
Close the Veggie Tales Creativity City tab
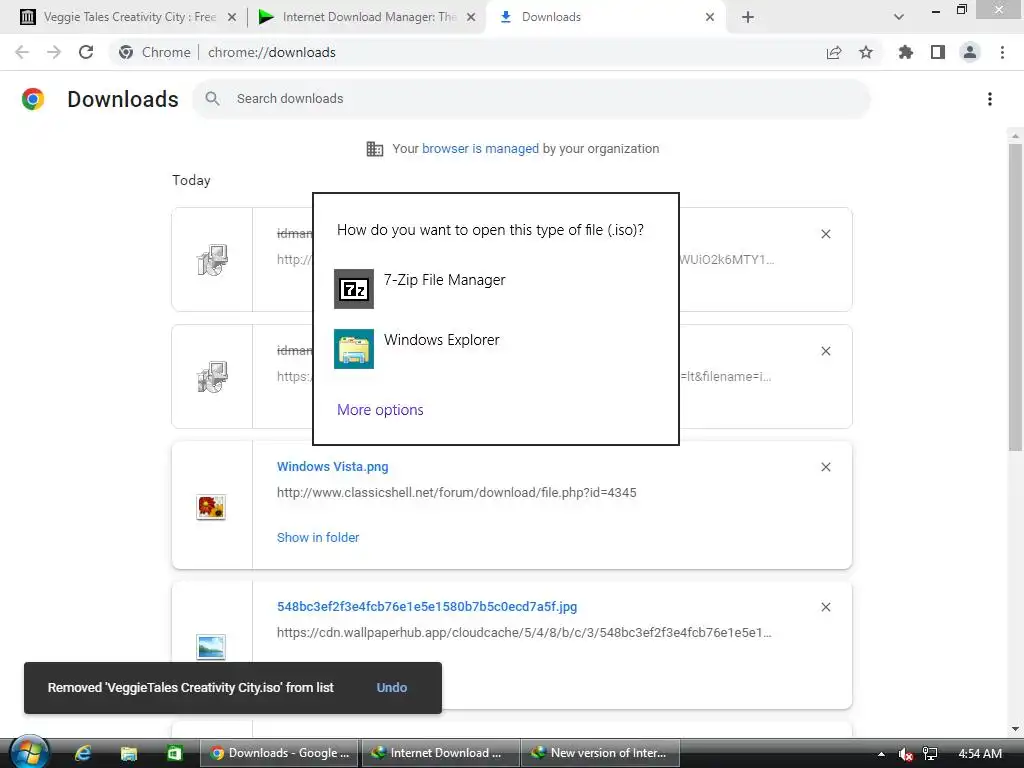[x=232, y=17]
